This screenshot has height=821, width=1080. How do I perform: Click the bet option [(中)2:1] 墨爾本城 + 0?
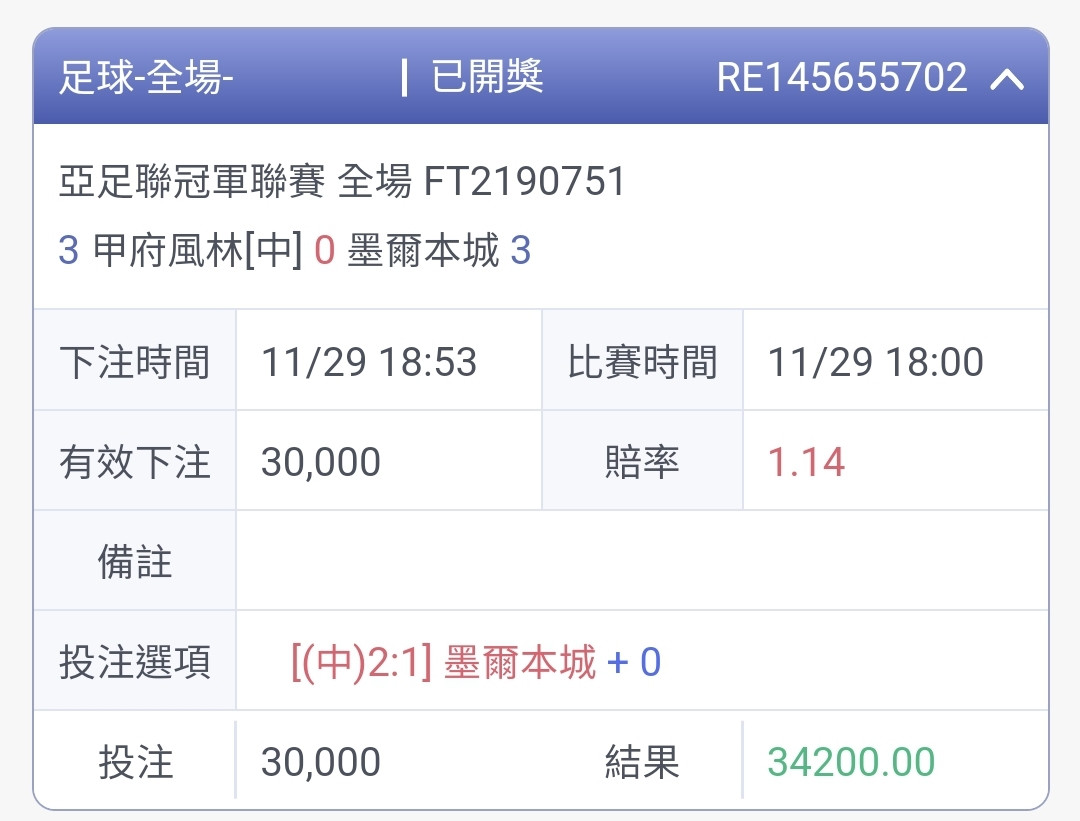(476, 662)
